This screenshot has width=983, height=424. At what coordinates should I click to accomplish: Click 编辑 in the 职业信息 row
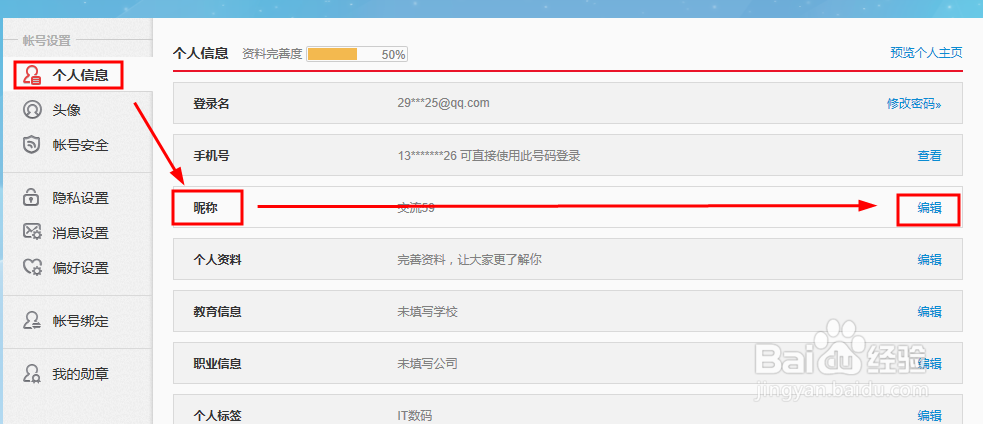[930, 363]
